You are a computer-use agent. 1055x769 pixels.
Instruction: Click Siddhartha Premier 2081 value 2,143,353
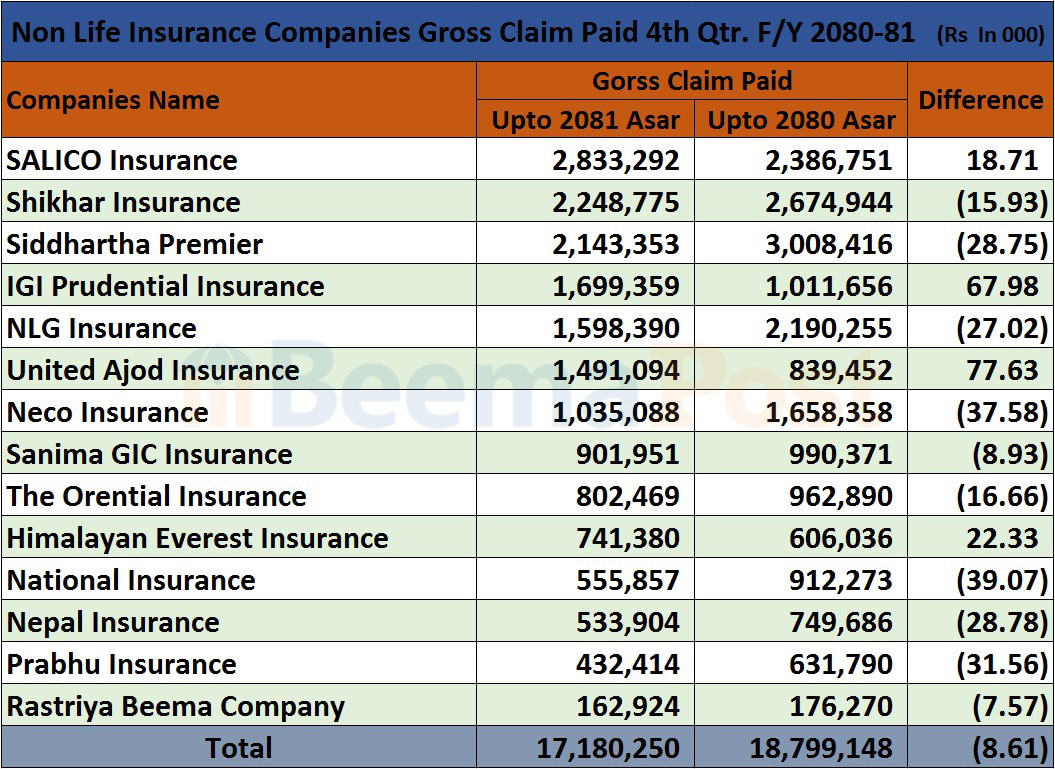pyautogui.click(x=615, y=244)
